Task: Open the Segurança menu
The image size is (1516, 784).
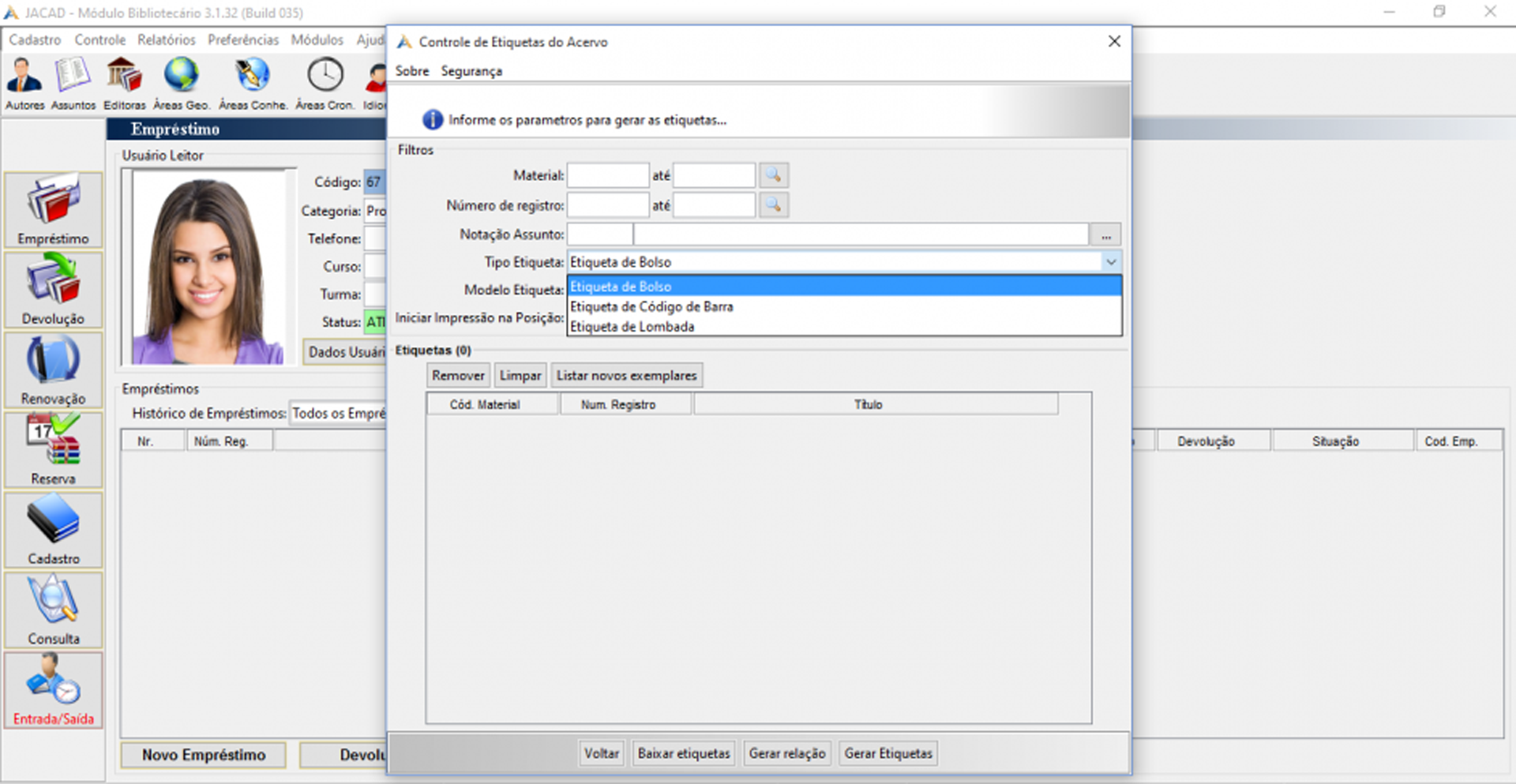Action: click(x=471, y=71)
